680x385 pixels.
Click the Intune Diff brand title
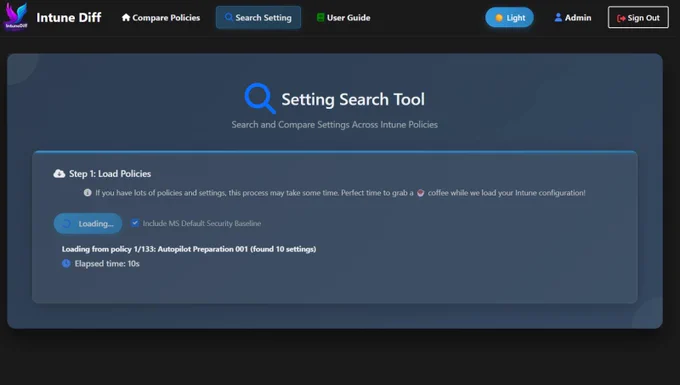pyautogui.click(x=69, y=17)
